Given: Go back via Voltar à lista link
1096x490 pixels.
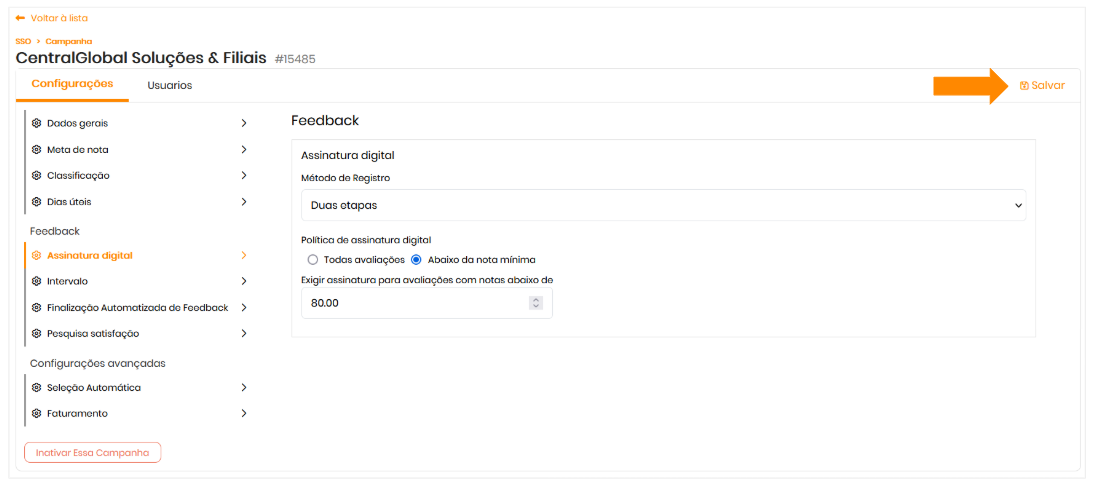Looking at the screenshot, I should [51, 18].
